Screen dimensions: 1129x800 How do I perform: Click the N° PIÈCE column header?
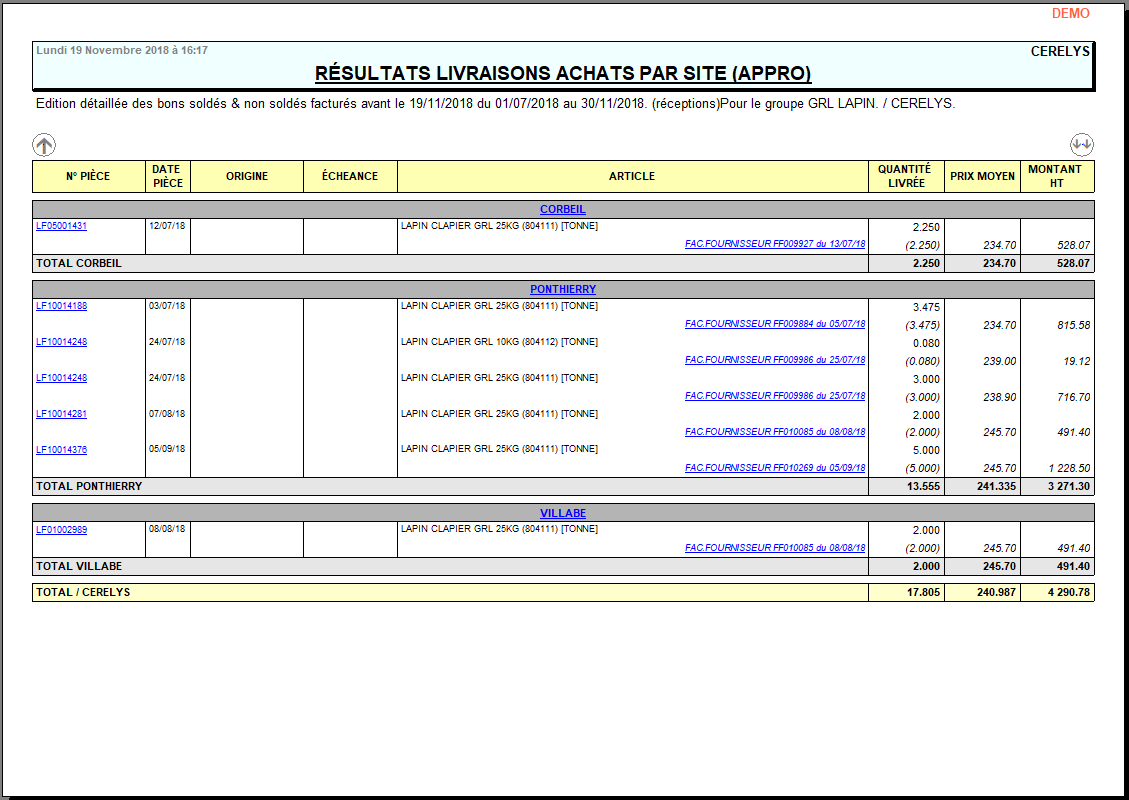88,176
